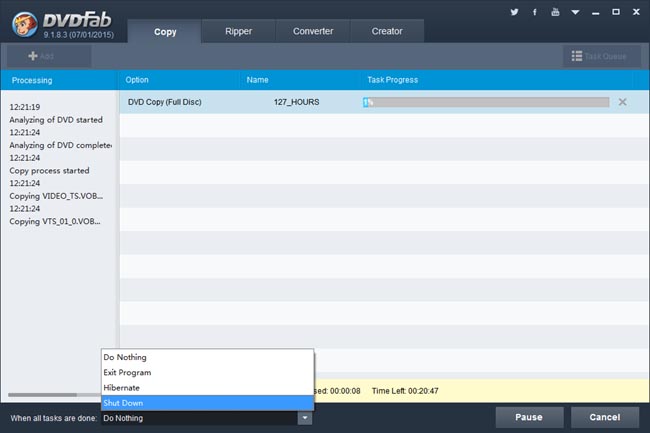Cancel the copy task
650x433 pixels.
(x=604, y=417)
